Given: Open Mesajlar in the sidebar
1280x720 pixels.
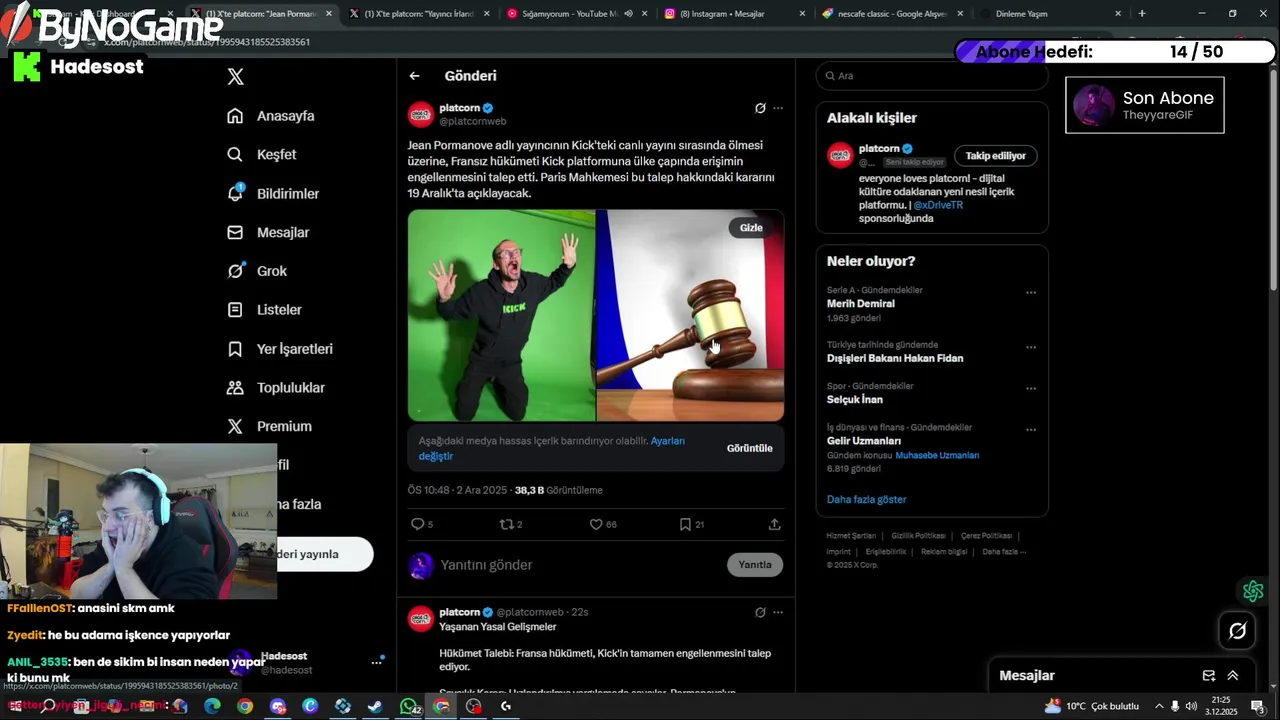Looking at the screenshot, I should (x=268, y=232).
